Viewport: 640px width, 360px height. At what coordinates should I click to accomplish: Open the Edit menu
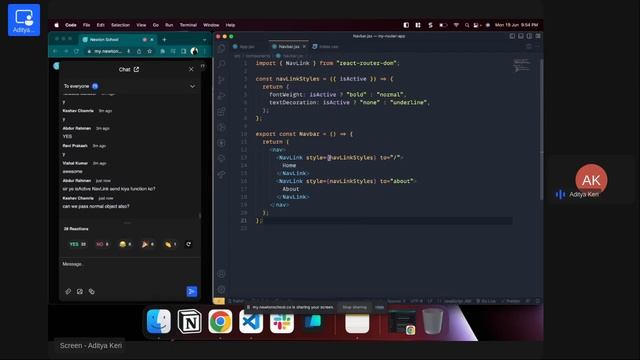pyautogui.click(x=100, y=25)
